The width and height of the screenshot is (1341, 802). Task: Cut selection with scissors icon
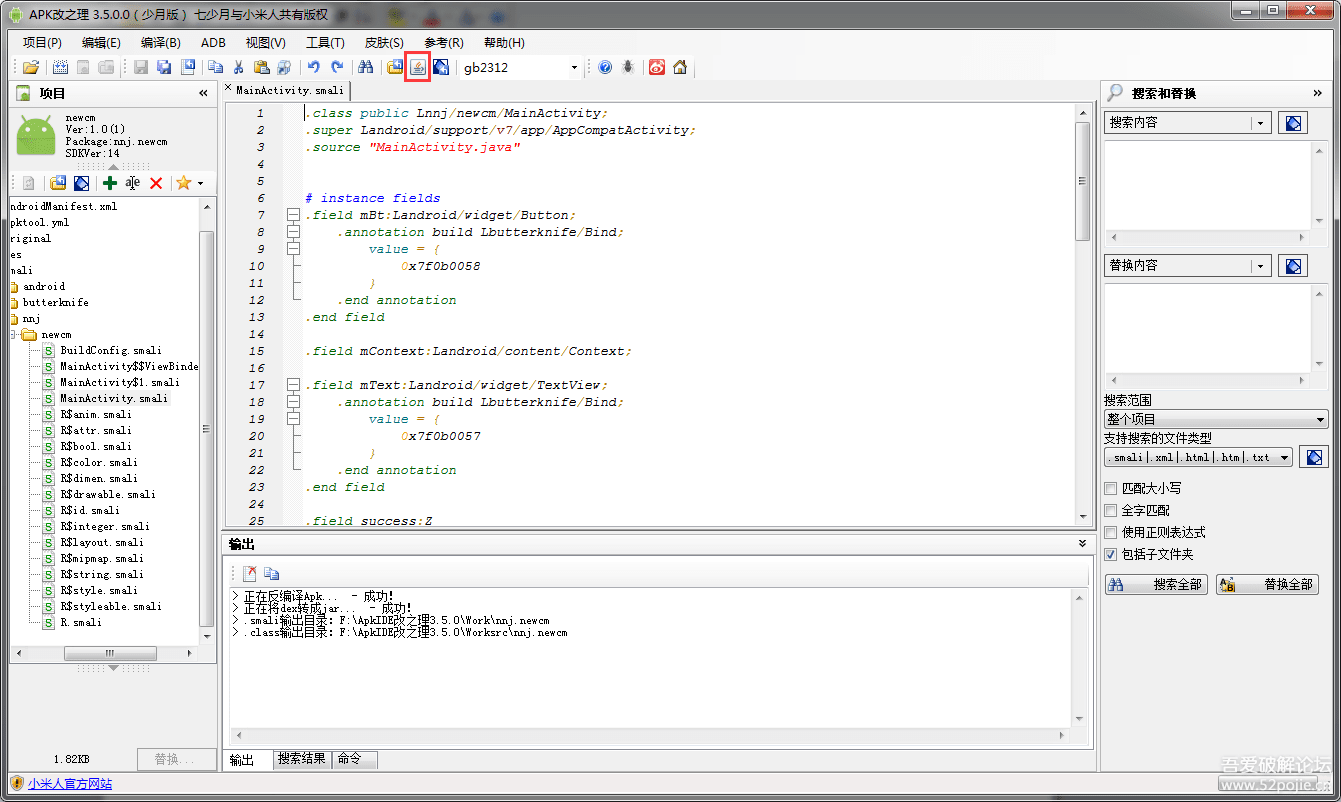click(239, 67)
